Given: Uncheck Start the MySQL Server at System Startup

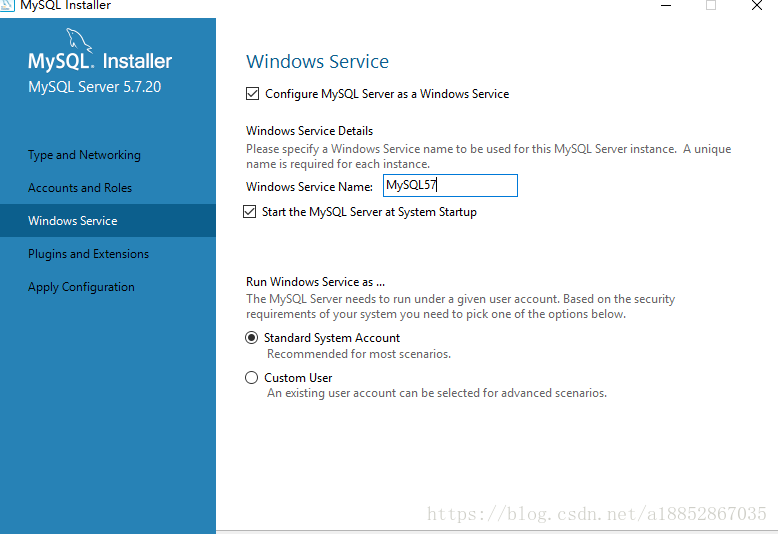Looking at the screenshot, I should coord(249,211).
